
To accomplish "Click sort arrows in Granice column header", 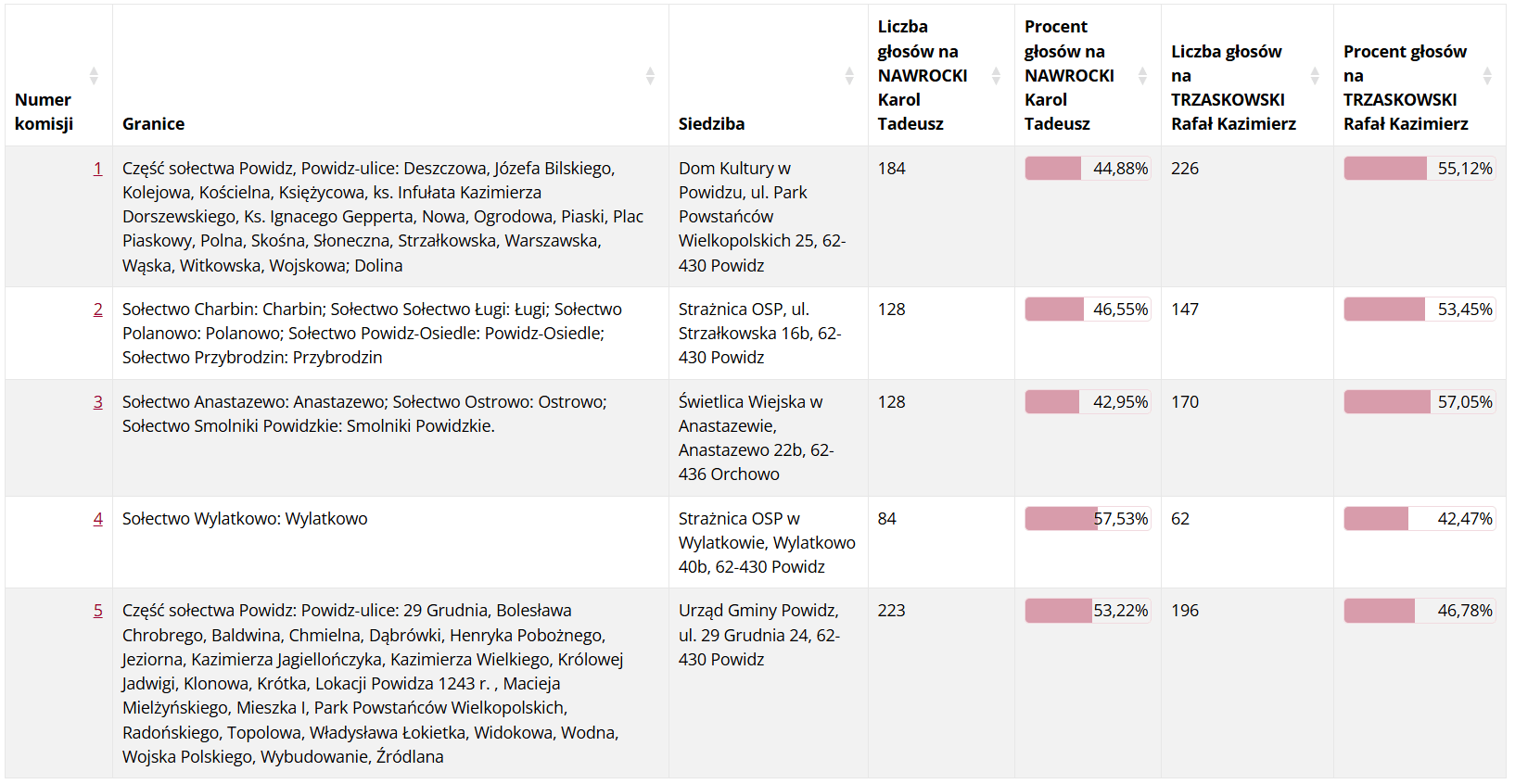I will 650,76.
